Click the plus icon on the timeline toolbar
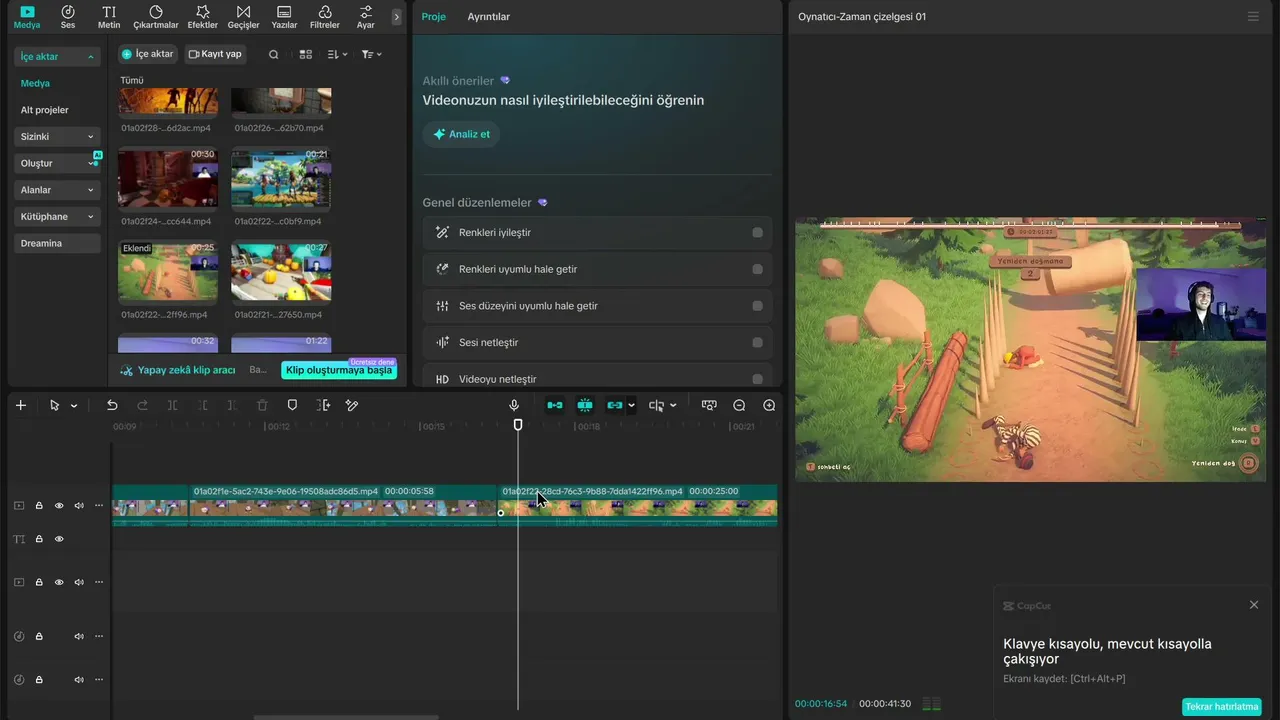This screenshot has height=720, width=1280. [x=21, y=405]
